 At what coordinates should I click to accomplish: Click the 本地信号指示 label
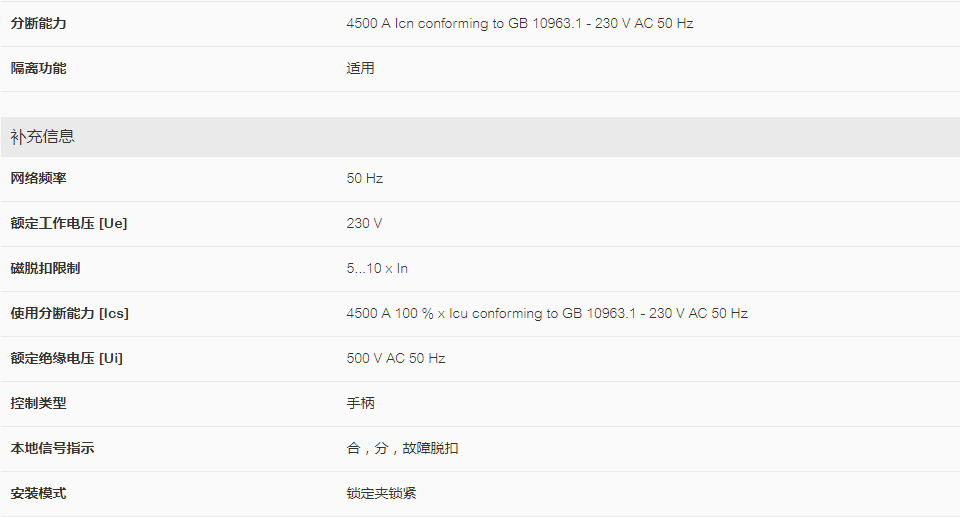click(52, 448)
